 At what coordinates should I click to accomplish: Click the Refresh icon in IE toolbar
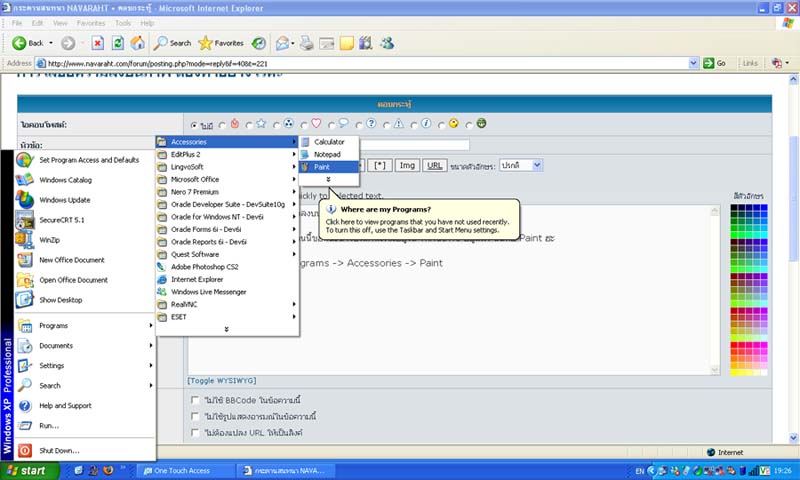click(118, 43)
